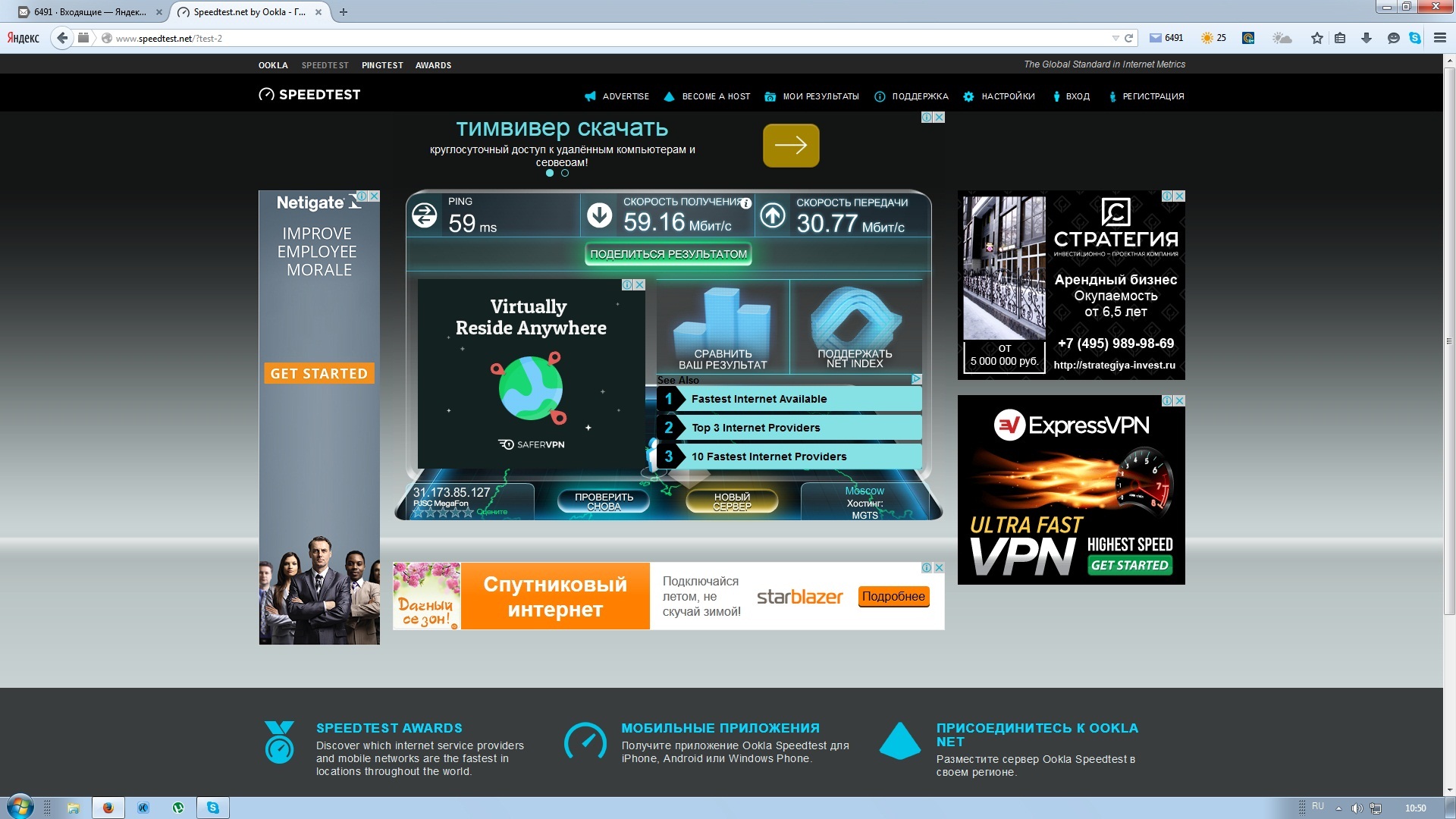Click BECOME A HOST link

[x=707, y=96]
